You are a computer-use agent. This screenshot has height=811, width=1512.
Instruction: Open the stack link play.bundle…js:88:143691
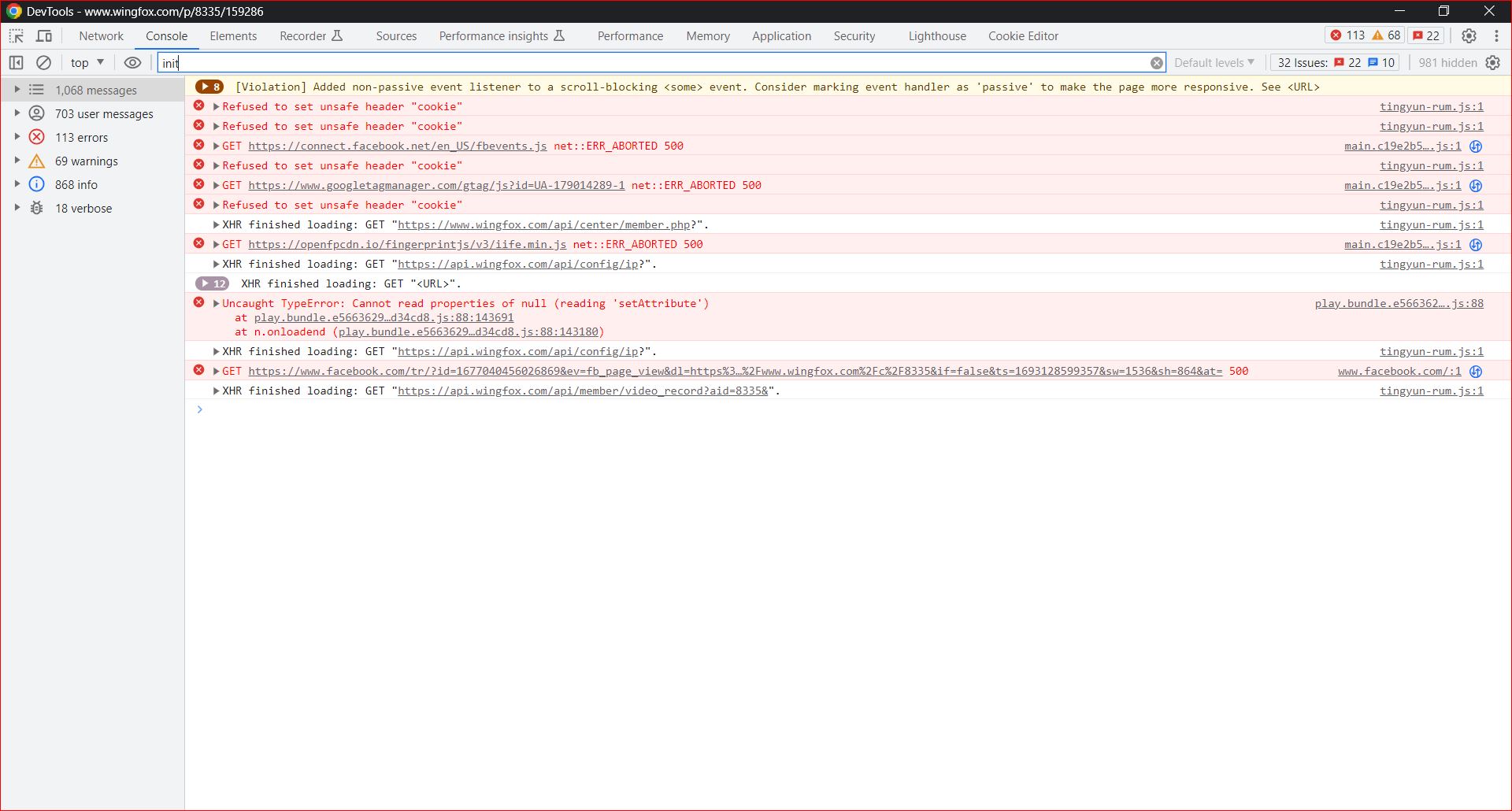384,317
